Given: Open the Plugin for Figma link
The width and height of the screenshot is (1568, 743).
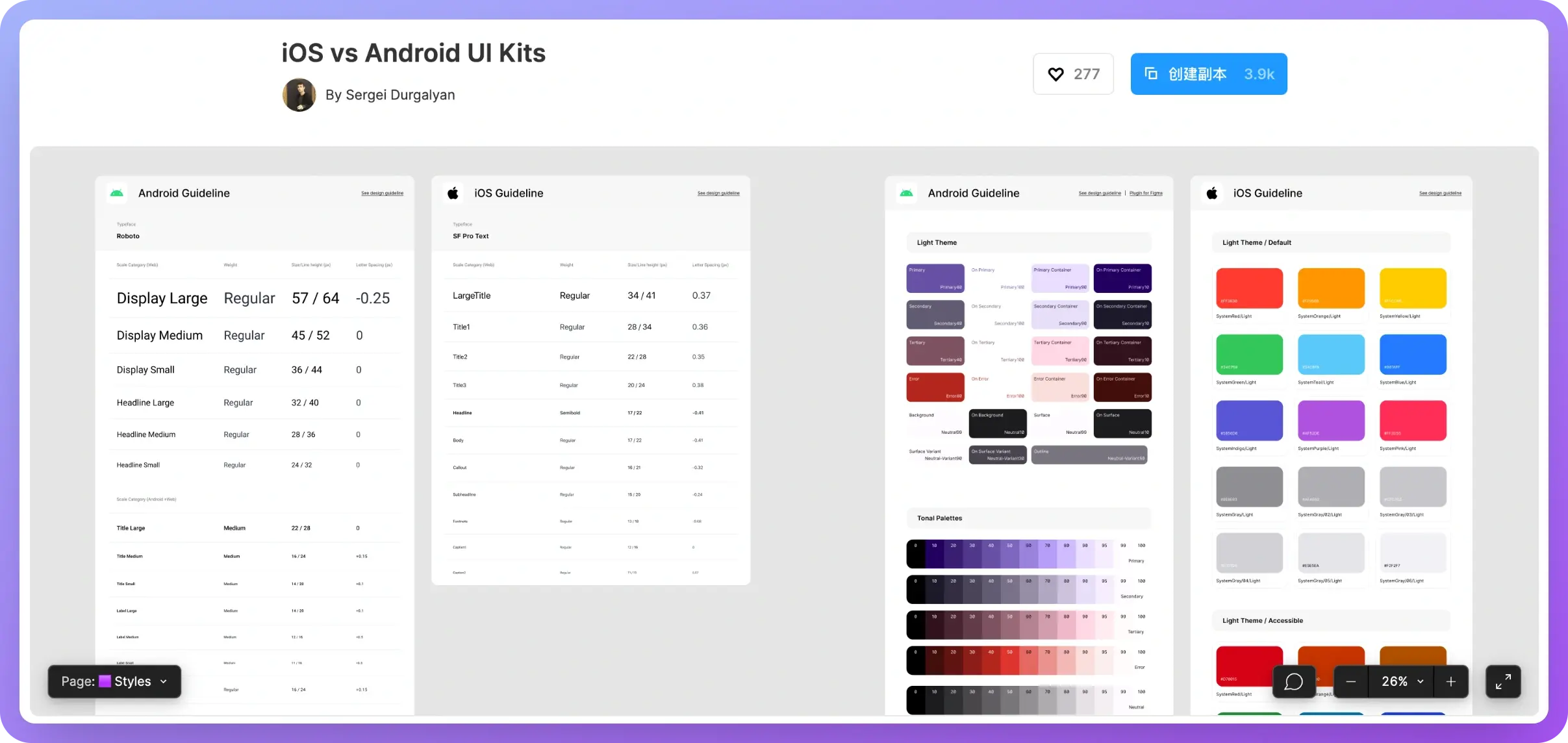Looking at the screenshot, I should tap(1146, 193).
